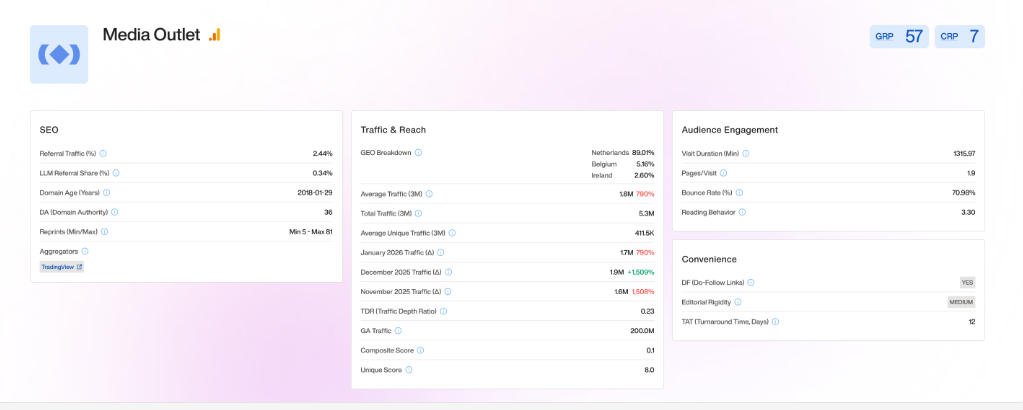1023x410 pixels.
Task: Click the info icon next to LLM Referral Share
Action: point(115,173)
